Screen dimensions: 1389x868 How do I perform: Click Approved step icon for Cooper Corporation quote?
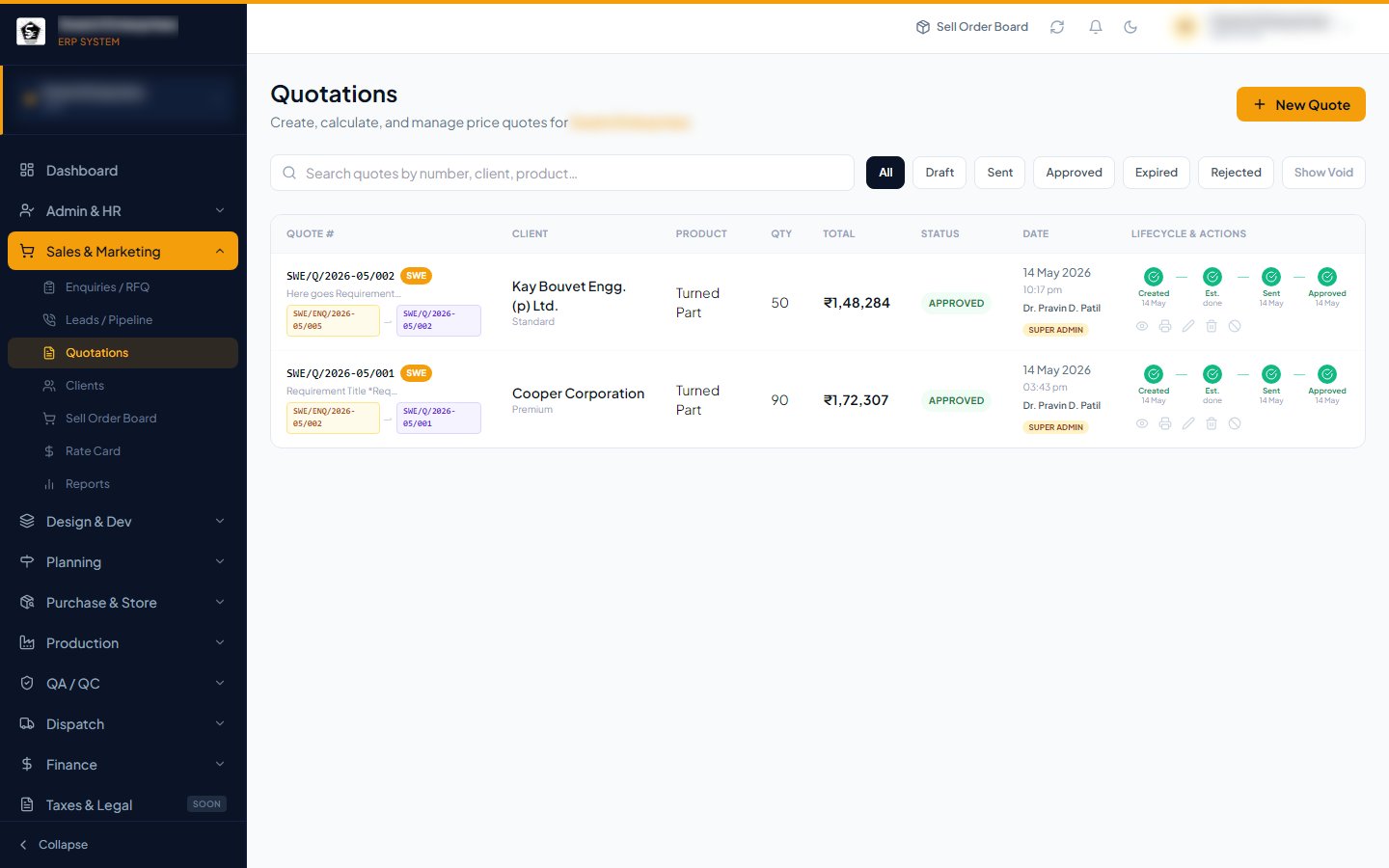(x=1327, y=374)
